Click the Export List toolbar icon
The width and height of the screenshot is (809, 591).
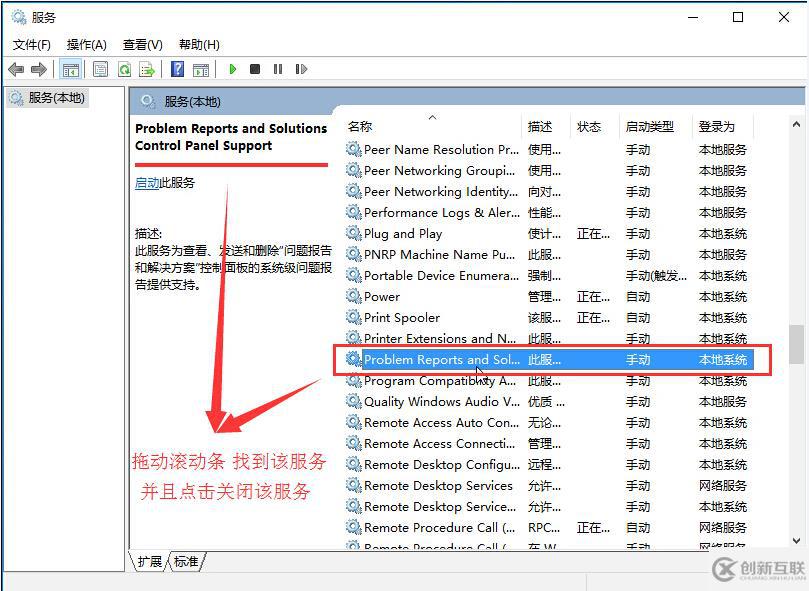(147, 69)
